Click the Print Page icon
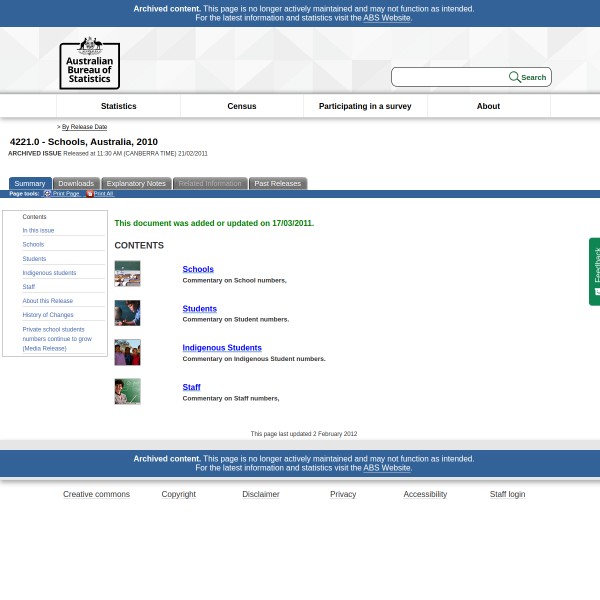600x600 pixels. coord(47,194)
